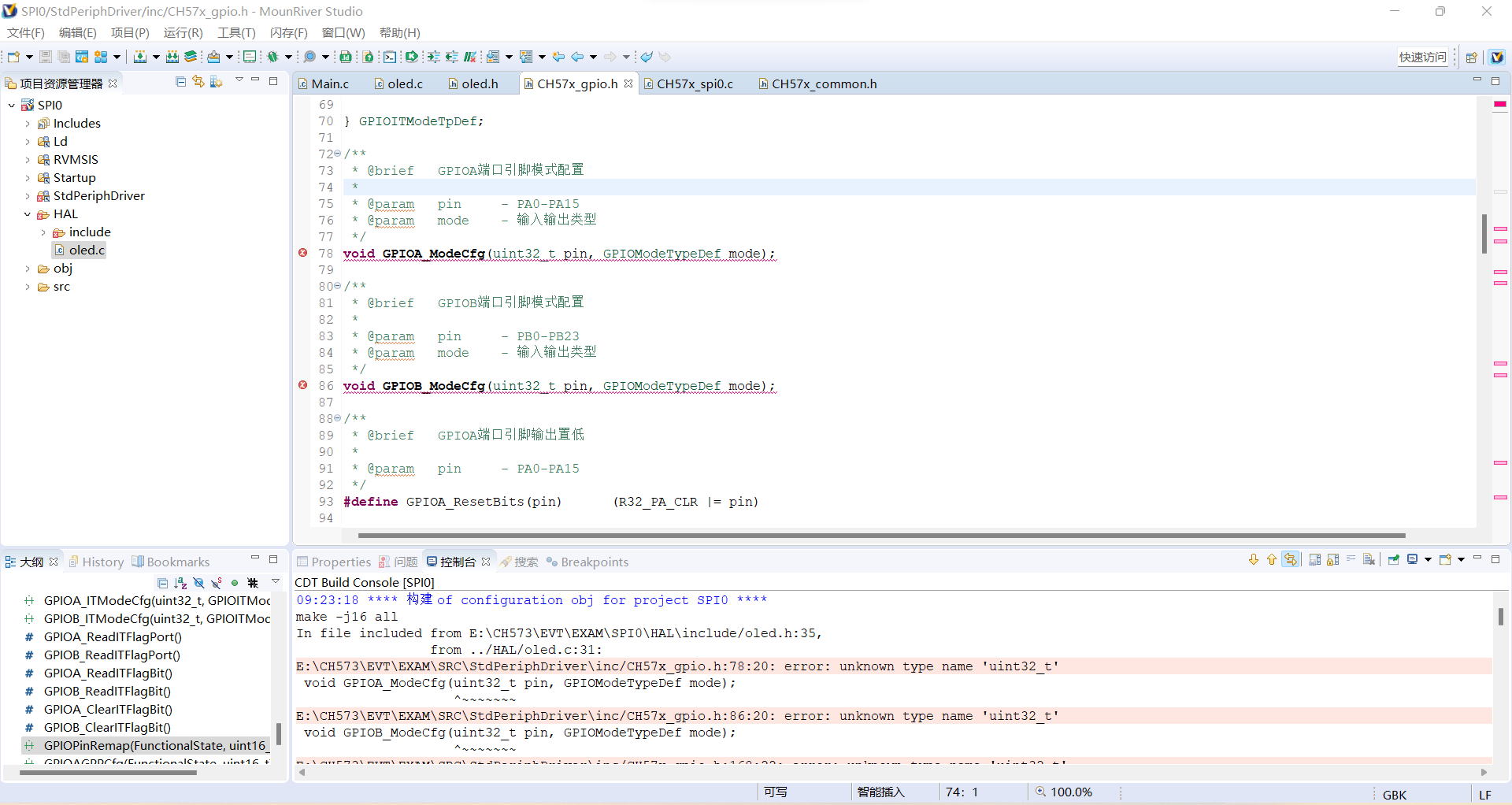Click Clear Console icon
Viewport: 1512px width, 805px height.
pyautogui.click(x=1369, y=560)
